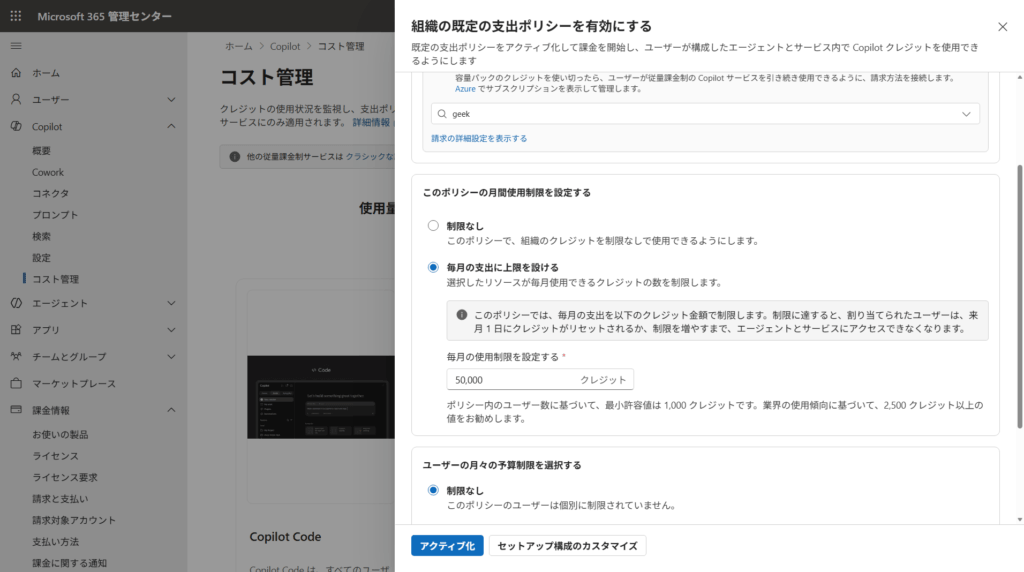This screenshot has height=572, width=1024.
Task: Collapse the Copilot menu chevron
Action: (x=171, y=126)
